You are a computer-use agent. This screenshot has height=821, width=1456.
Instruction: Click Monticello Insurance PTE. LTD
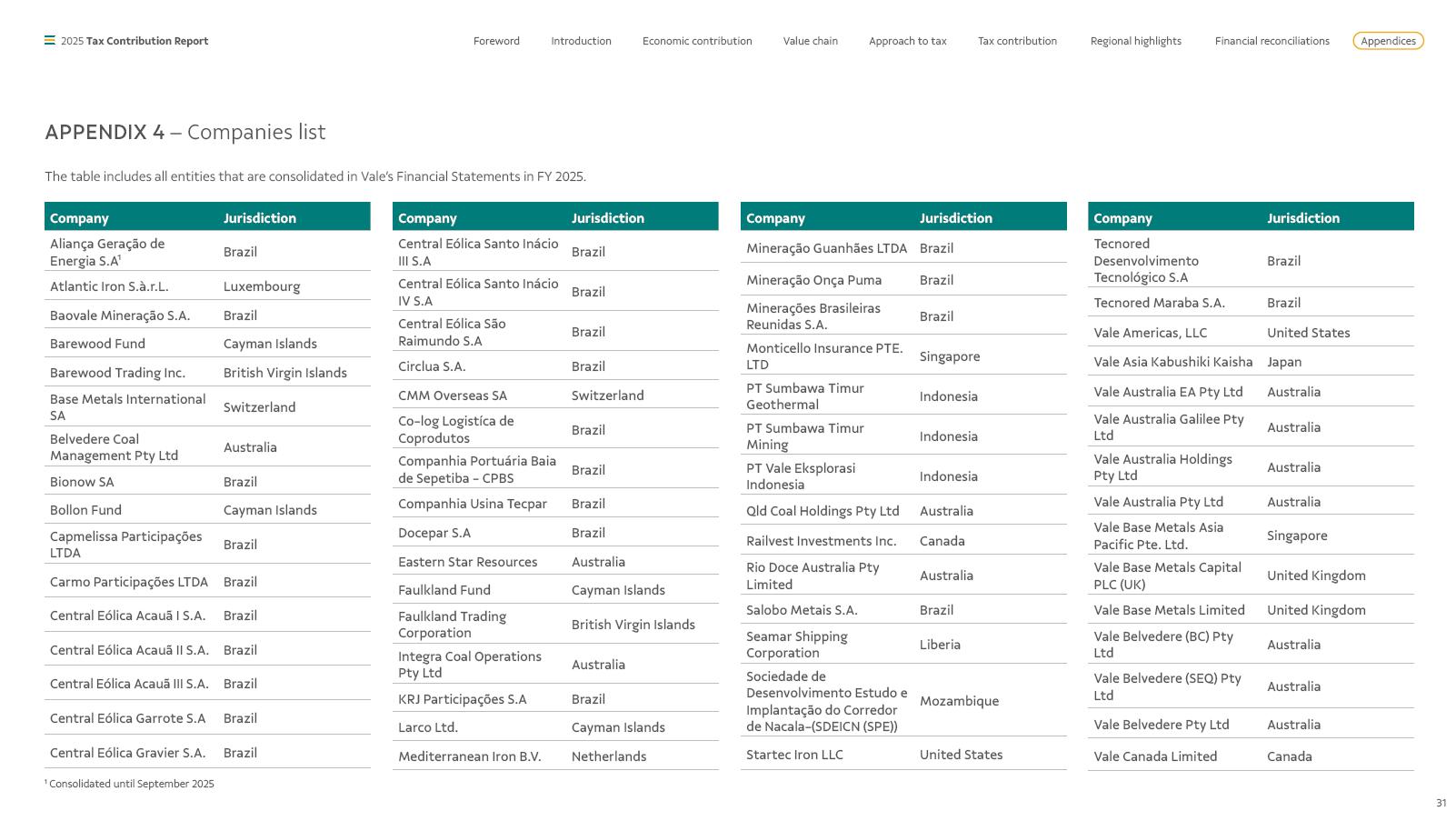coord(824,356)
